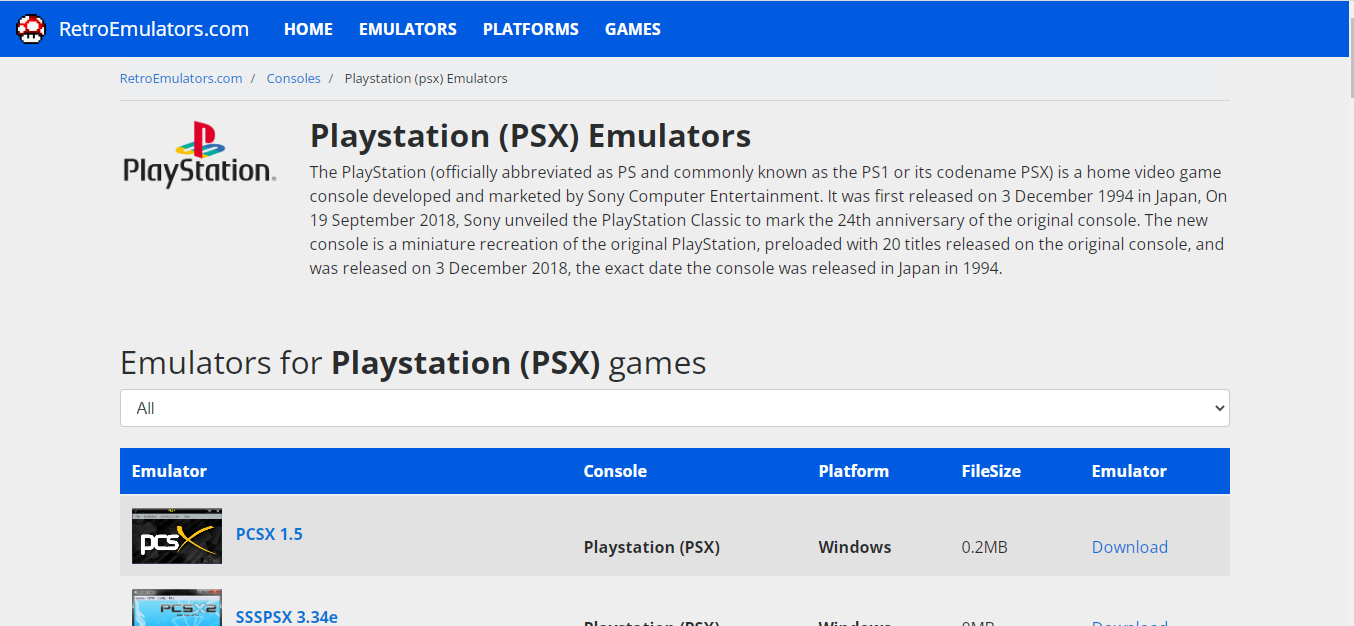Go to the HOME menu item
1354x626 pixels.
[x=308, y=29]
